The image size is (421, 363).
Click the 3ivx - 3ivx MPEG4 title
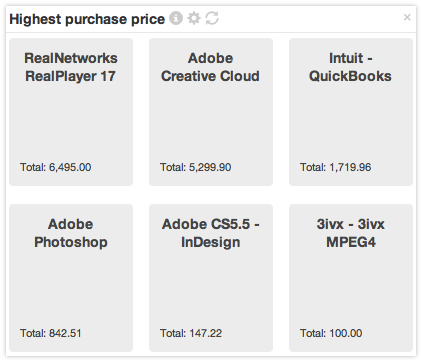pos(351,233)
